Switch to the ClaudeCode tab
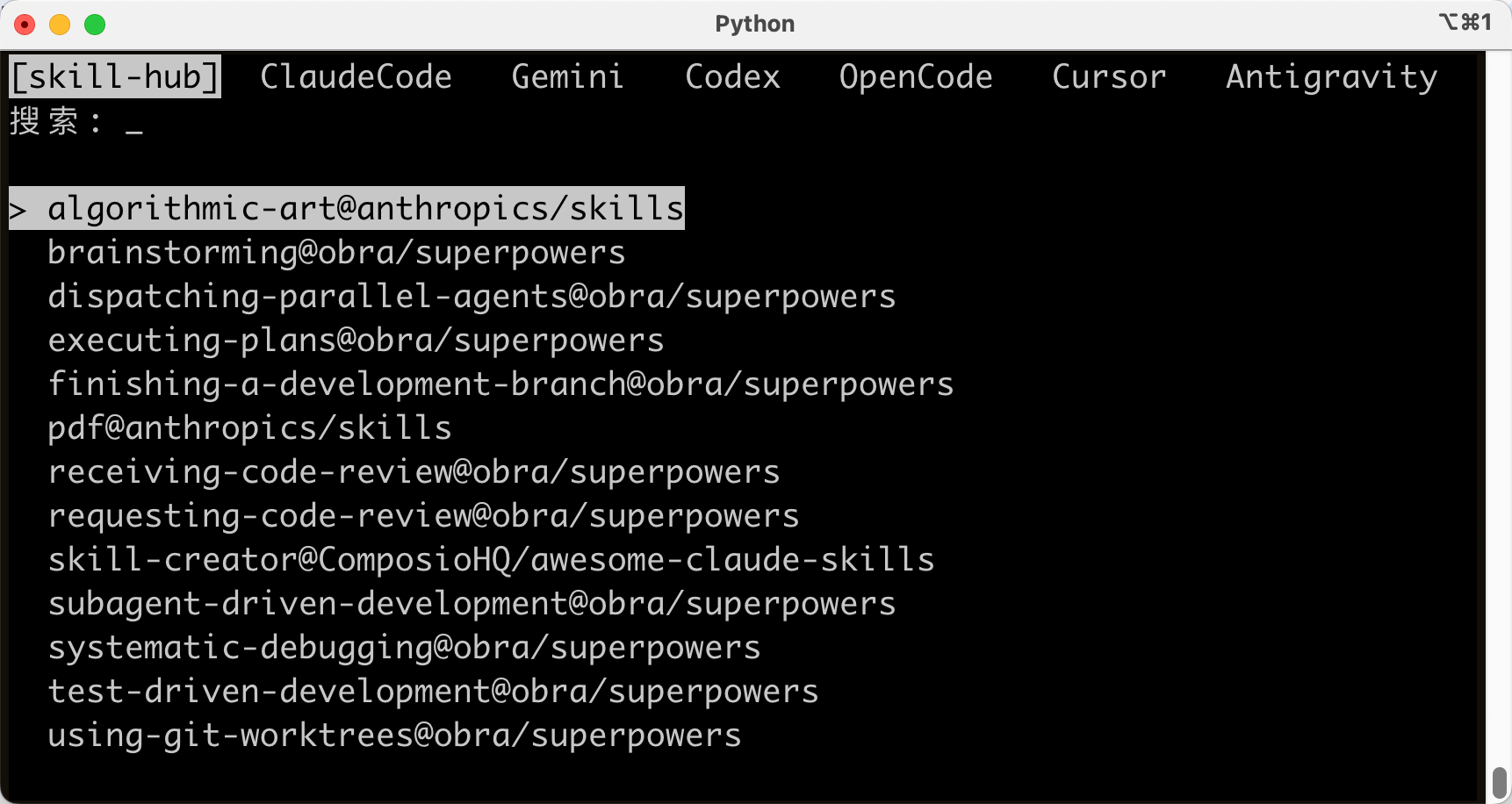1512x804 pixels. (356, 77)
